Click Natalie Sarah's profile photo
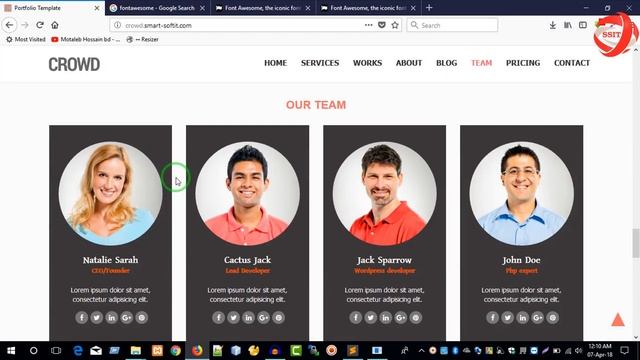This screenshot has height=360, width=640. 111,193
